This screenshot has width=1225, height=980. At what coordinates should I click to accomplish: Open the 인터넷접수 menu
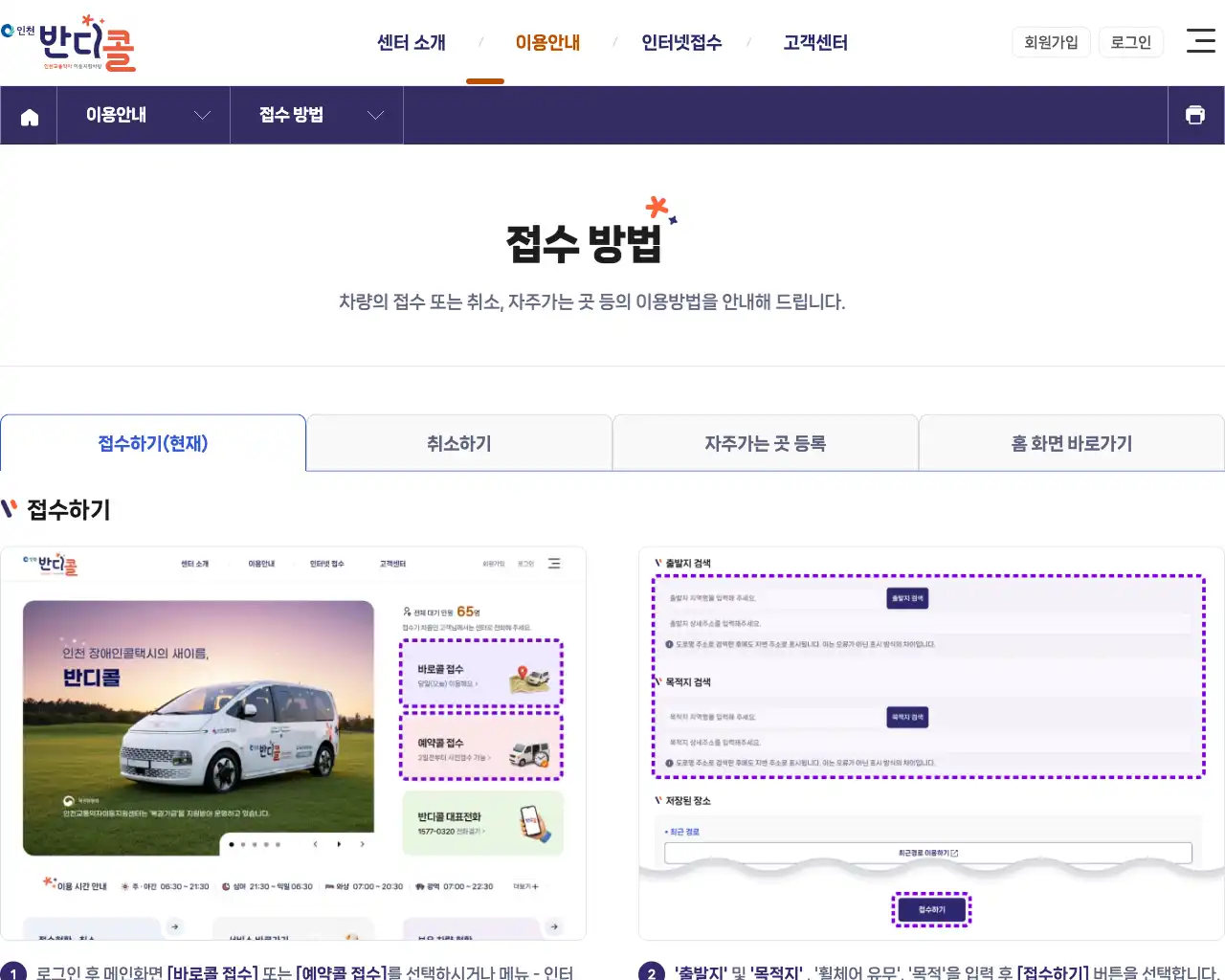pos(681,42)
